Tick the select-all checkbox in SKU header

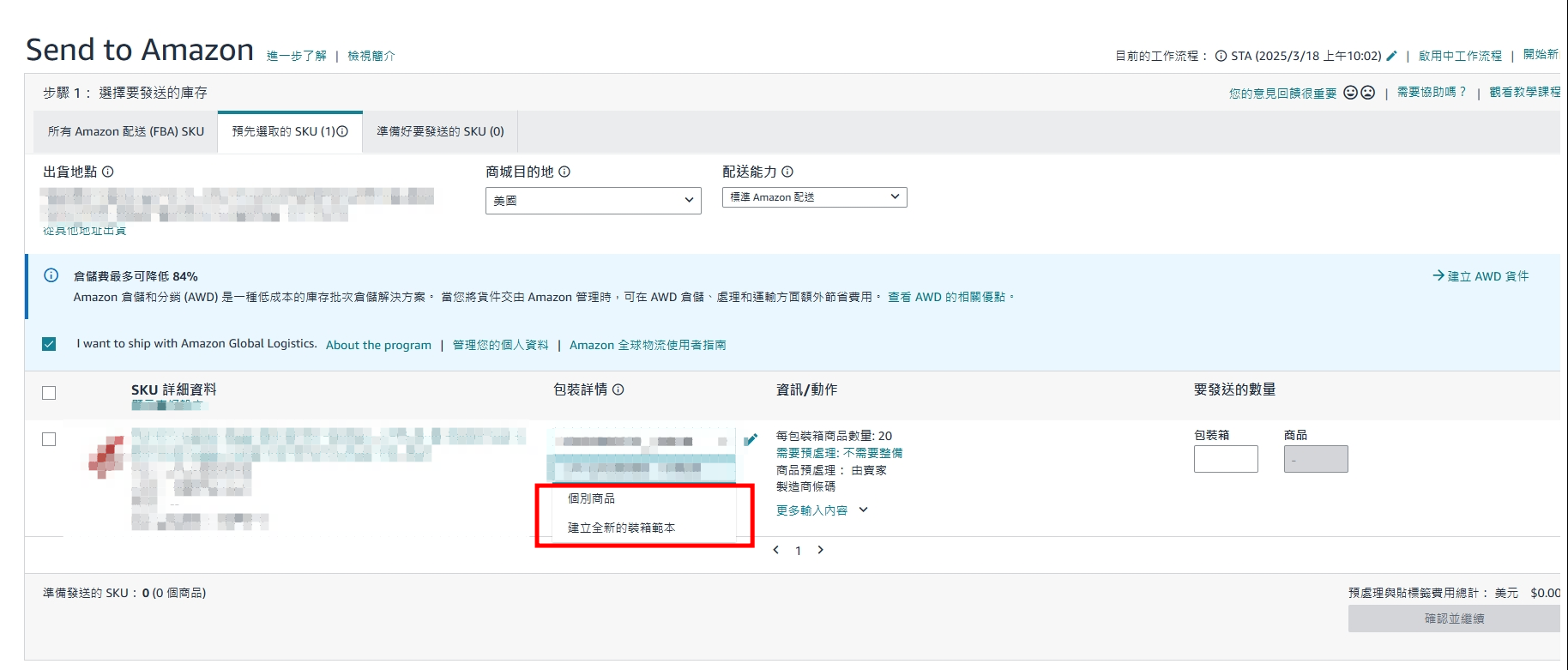pyautogui.click(x=49, y=393)
